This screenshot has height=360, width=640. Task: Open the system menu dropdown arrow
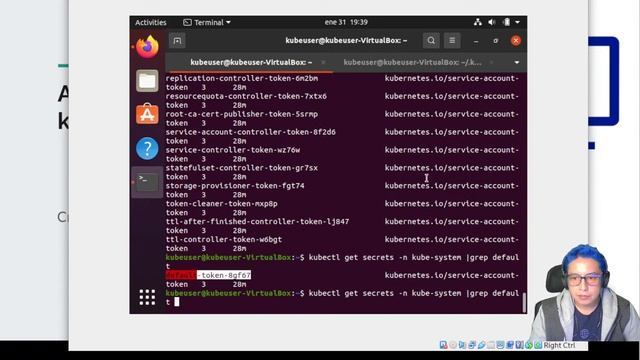point(517,22)
